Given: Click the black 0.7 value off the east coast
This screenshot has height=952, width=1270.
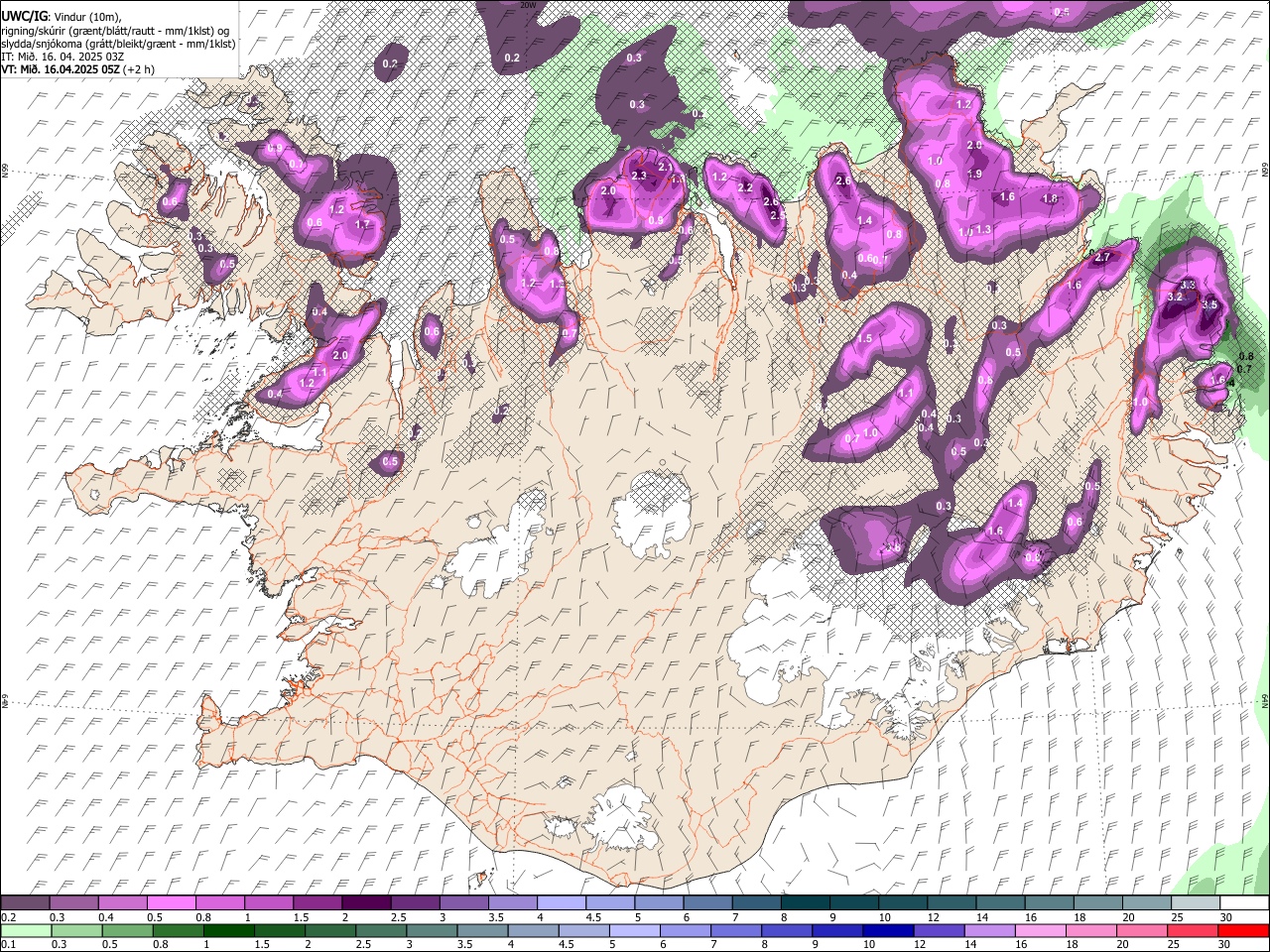Looking at the screenshot, I should 1245,369.
